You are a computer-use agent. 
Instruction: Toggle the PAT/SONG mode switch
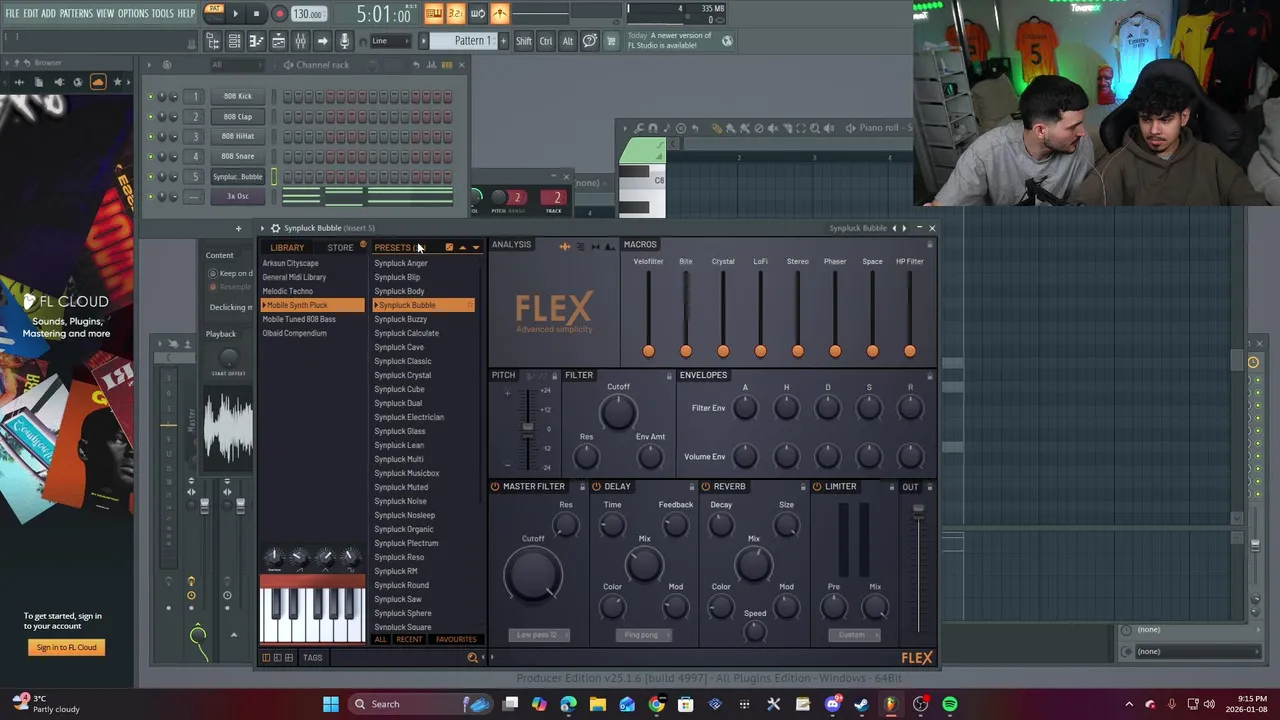pyautogui.click(x=214, y=14)
